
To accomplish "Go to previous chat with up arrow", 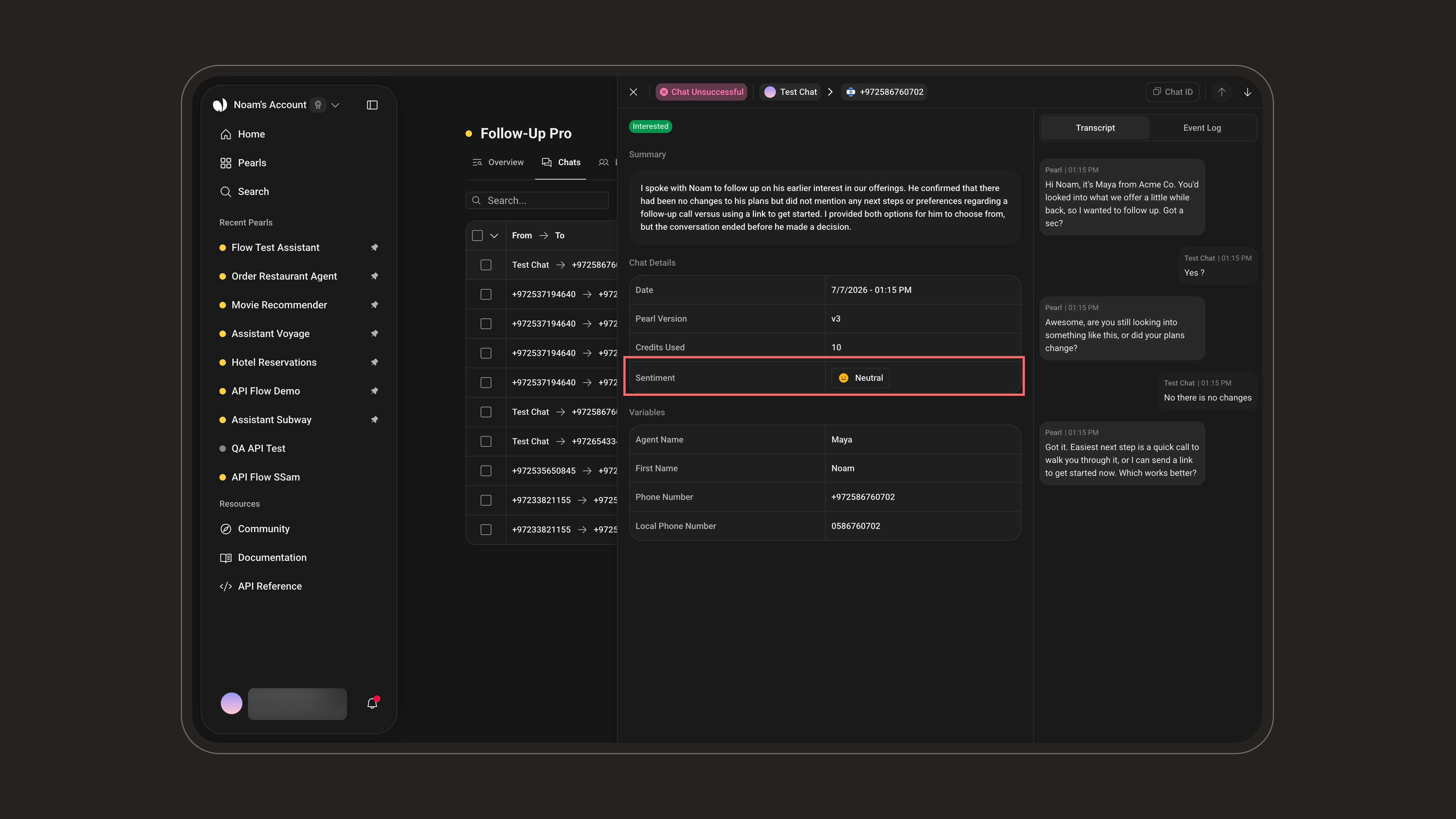I will tap(1221, 92).
